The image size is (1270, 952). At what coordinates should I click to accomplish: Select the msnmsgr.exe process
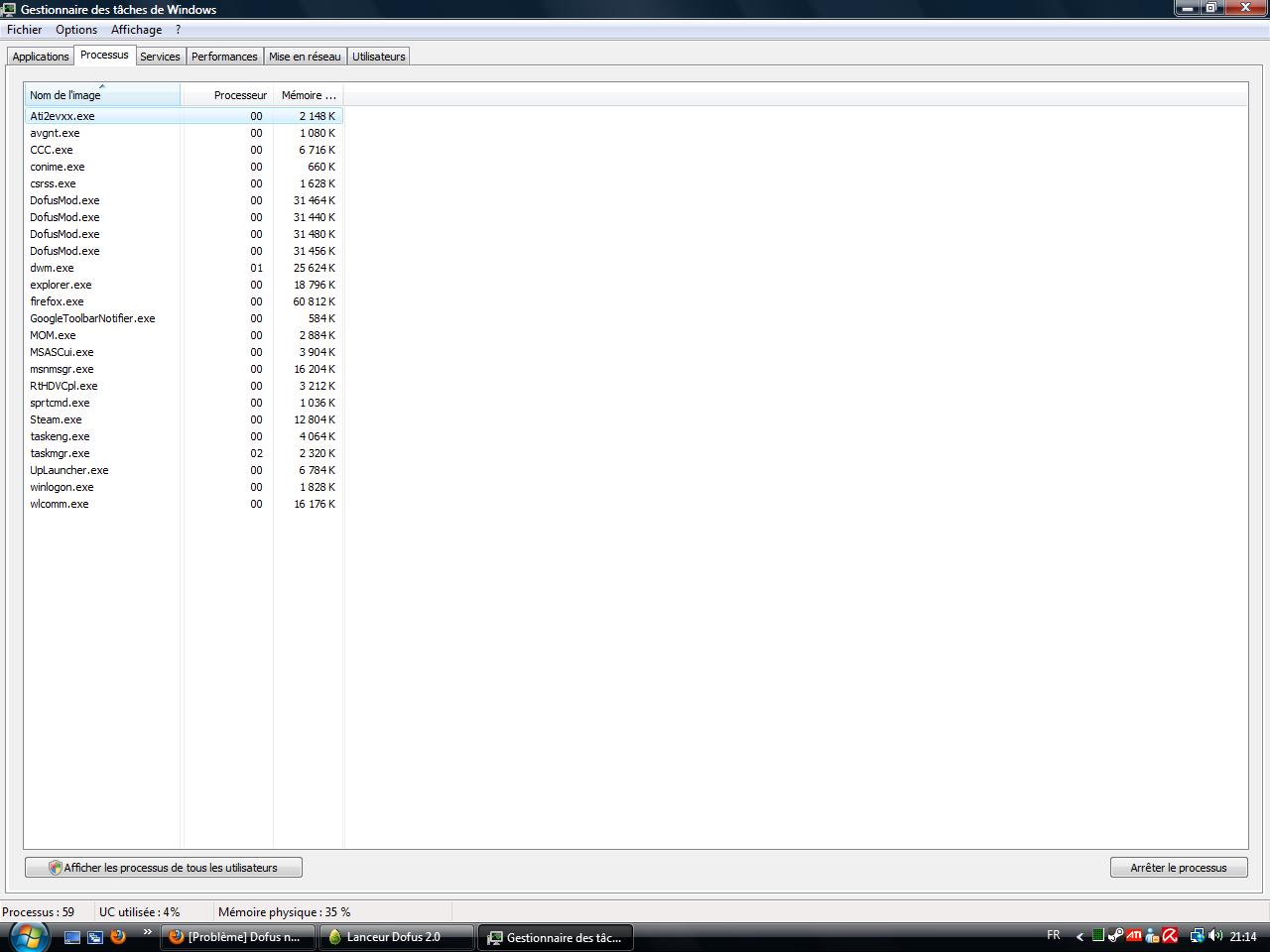pos(184,369)
